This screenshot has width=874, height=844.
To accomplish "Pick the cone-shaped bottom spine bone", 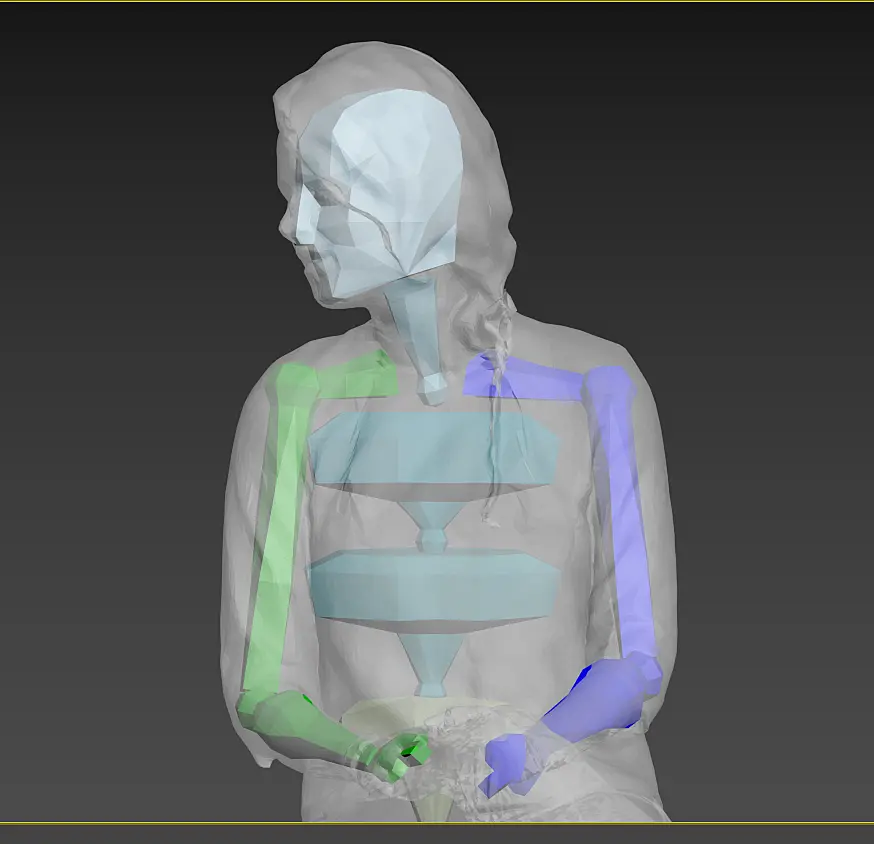I will pyautogui.click(x=431, y=666).
